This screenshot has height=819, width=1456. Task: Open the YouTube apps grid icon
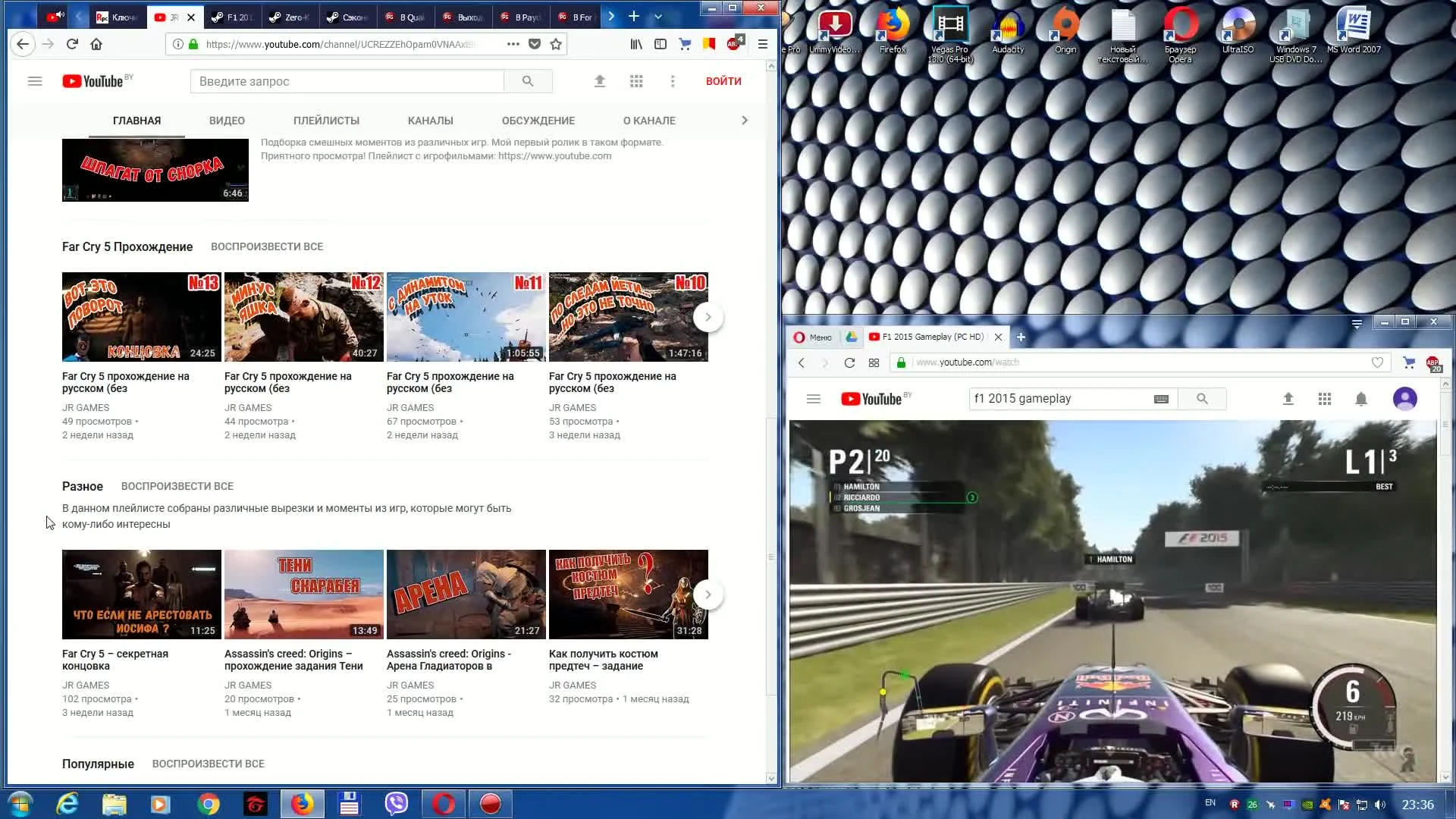pyautogui.click(x=636, y=81)
